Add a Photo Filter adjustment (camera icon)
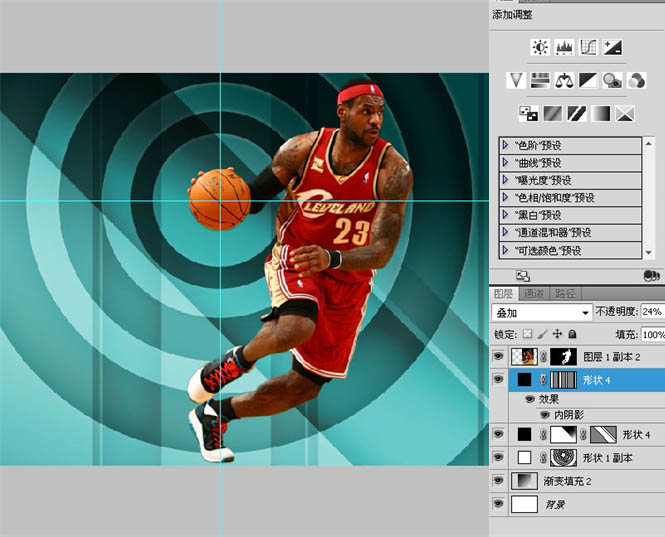This screenshot has height=537, width=665. [612, 80]
